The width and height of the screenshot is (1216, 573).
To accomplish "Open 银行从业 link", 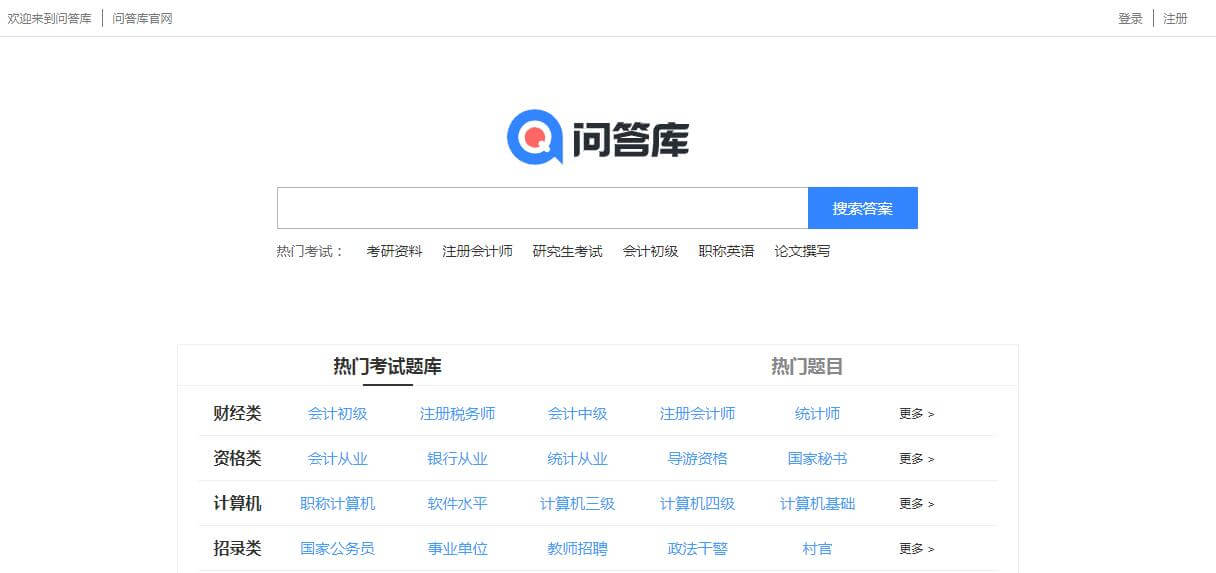I will (x=457, y=458).
